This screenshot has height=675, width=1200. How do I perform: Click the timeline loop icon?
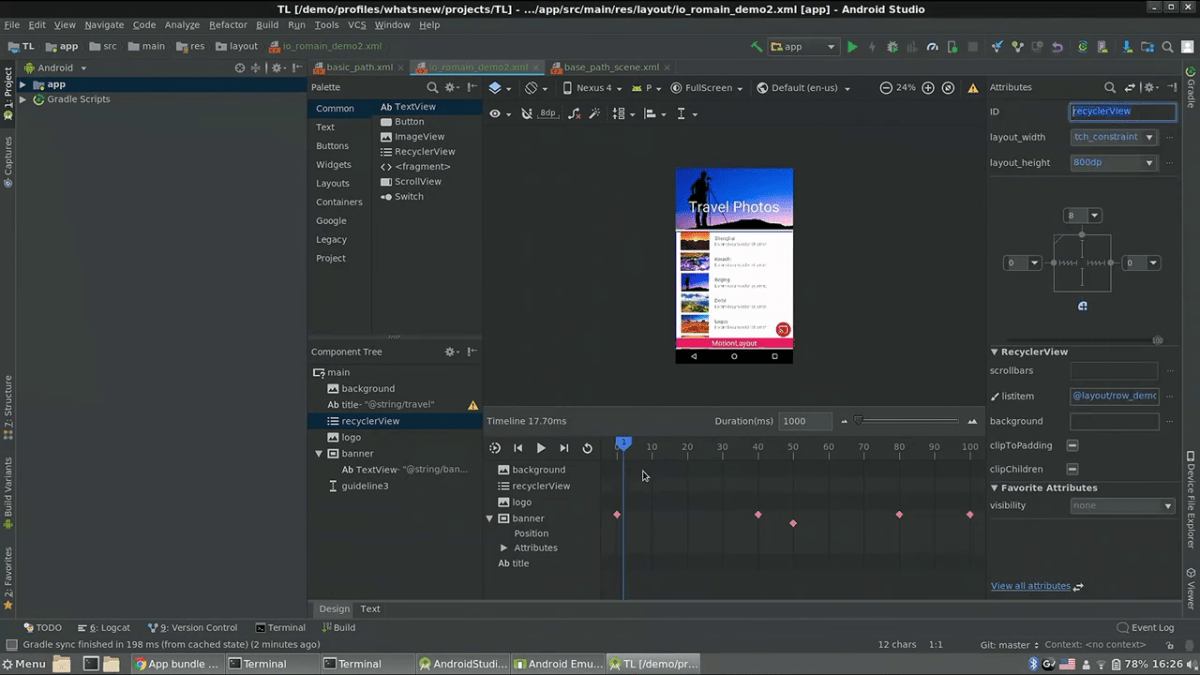pos(588,448)
